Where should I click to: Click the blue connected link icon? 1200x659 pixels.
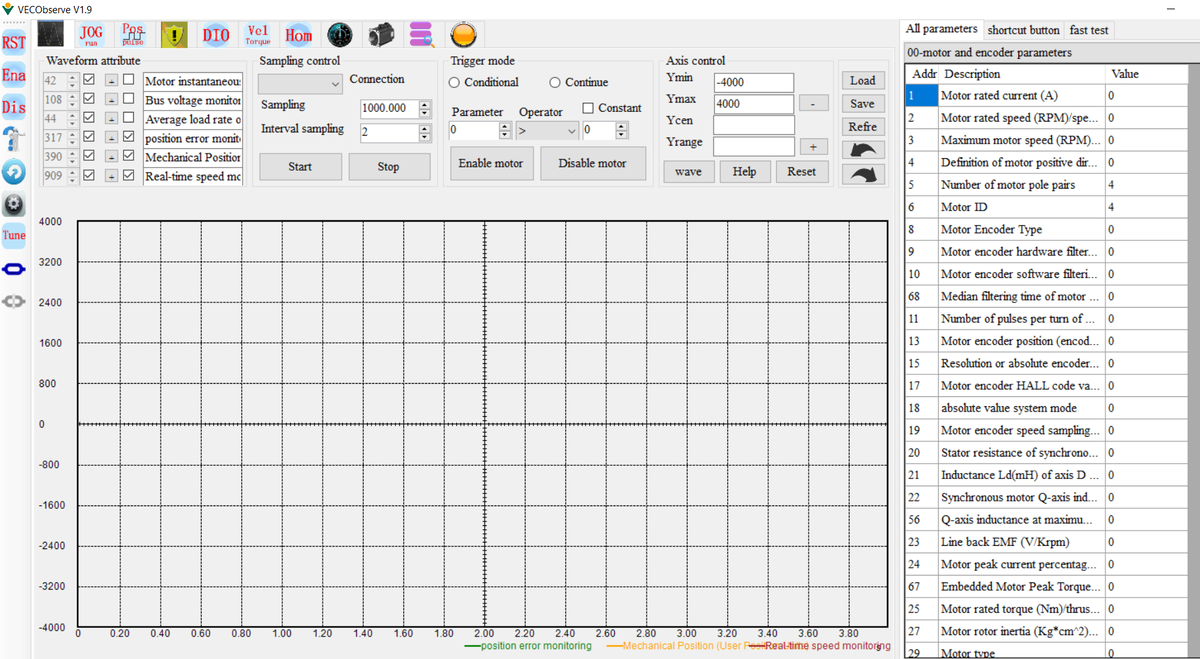pos(14,269)
